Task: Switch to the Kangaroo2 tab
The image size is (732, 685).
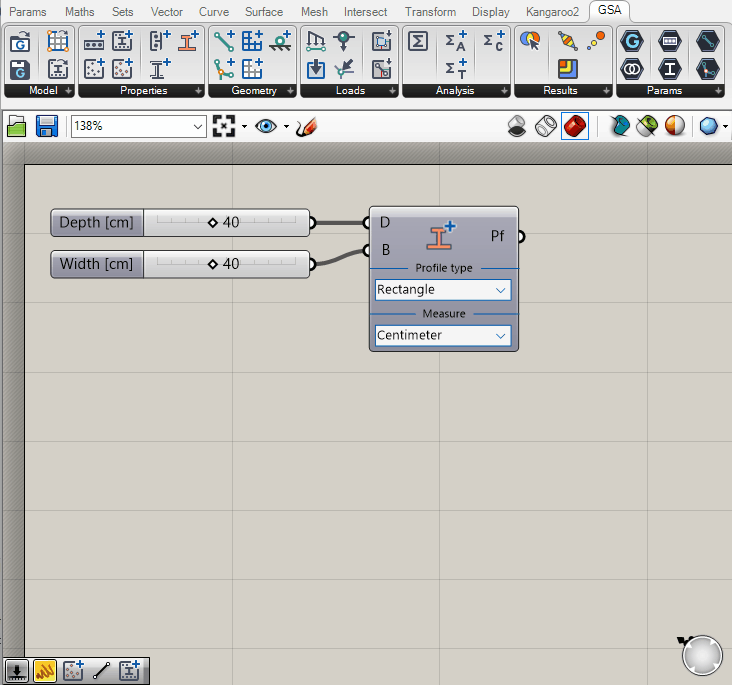Action: click(x=552, y=12)
